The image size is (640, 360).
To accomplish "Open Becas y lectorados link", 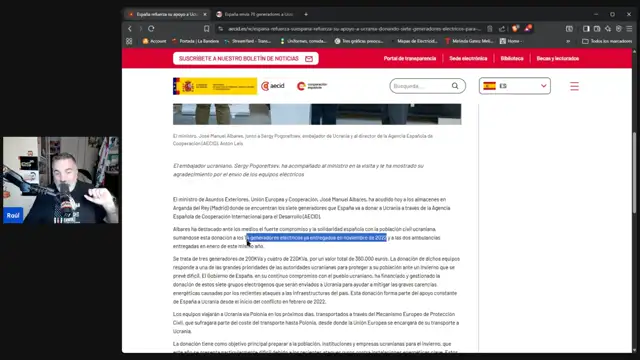I will pyautogui.click(x=558, y=58).
